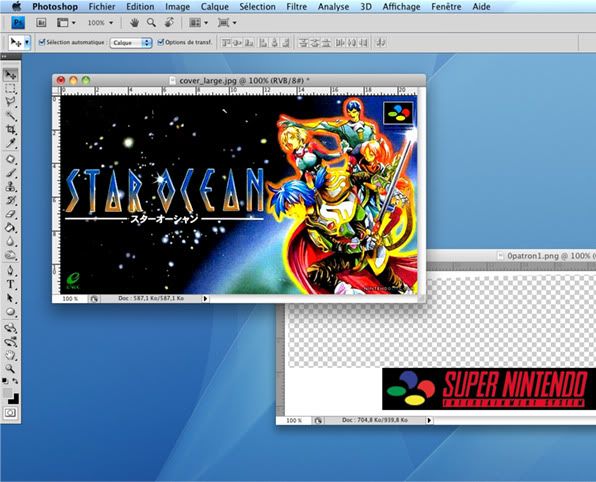Select the Hand tool in toolbox
This screenshot has height=482, width=596.
(x=10, y=355)
